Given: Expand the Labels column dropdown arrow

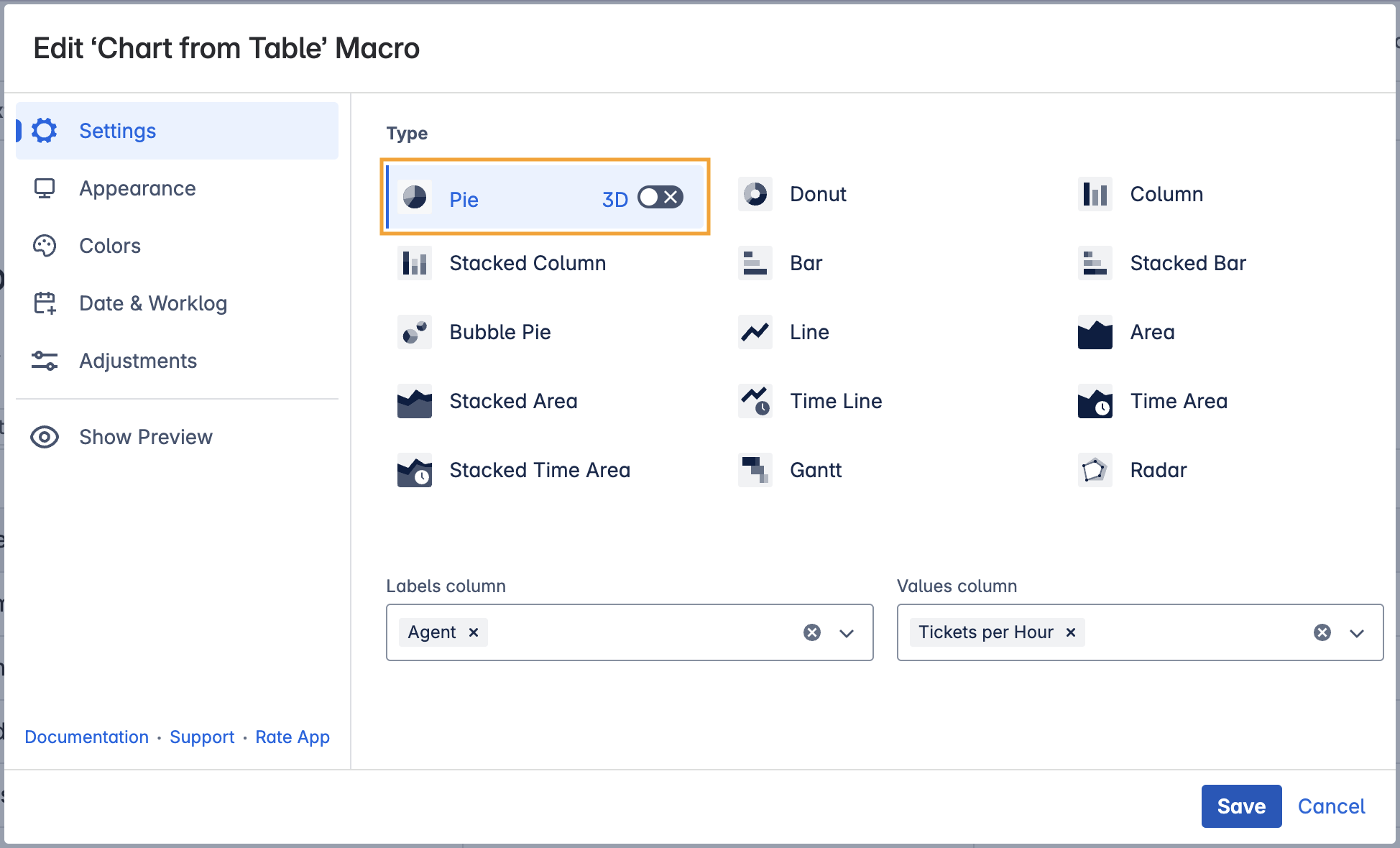Looking at the screenshot, I should pos(847,633).
